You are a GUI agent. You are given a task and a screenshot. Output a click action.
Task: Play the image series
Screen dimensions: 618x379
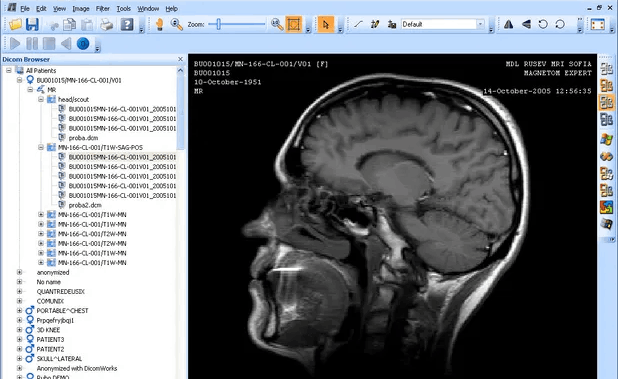[15, 43]
